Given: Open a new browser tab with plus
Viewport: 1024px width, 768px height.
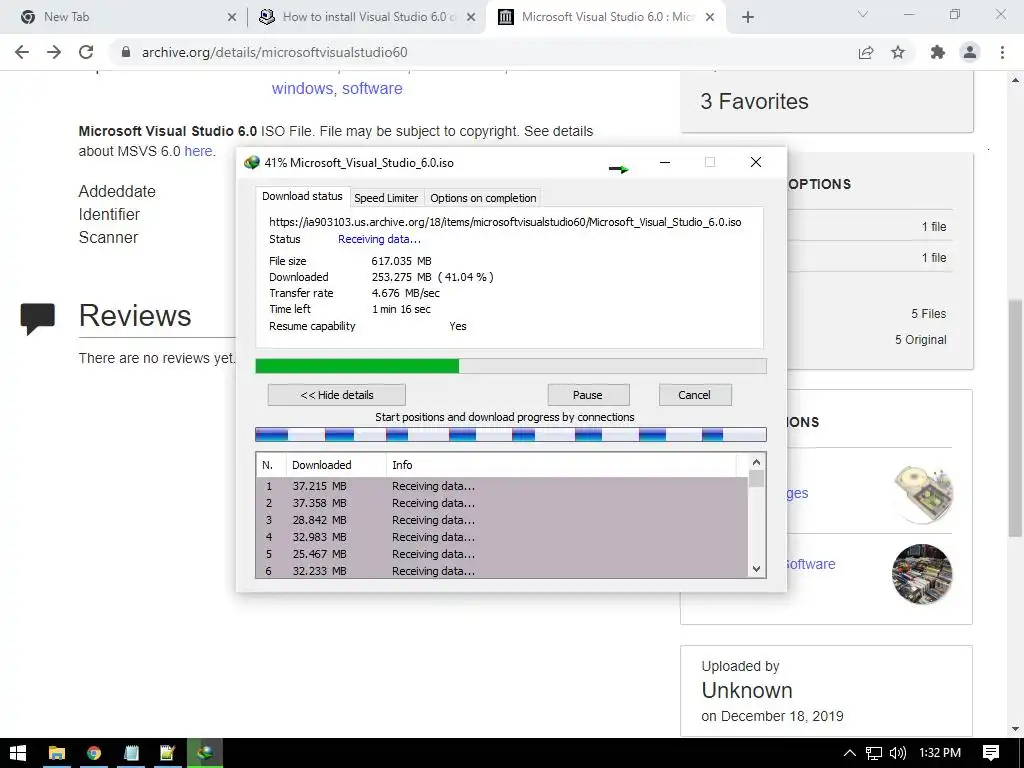Looking at the screenshot, I should click(748, 17).
